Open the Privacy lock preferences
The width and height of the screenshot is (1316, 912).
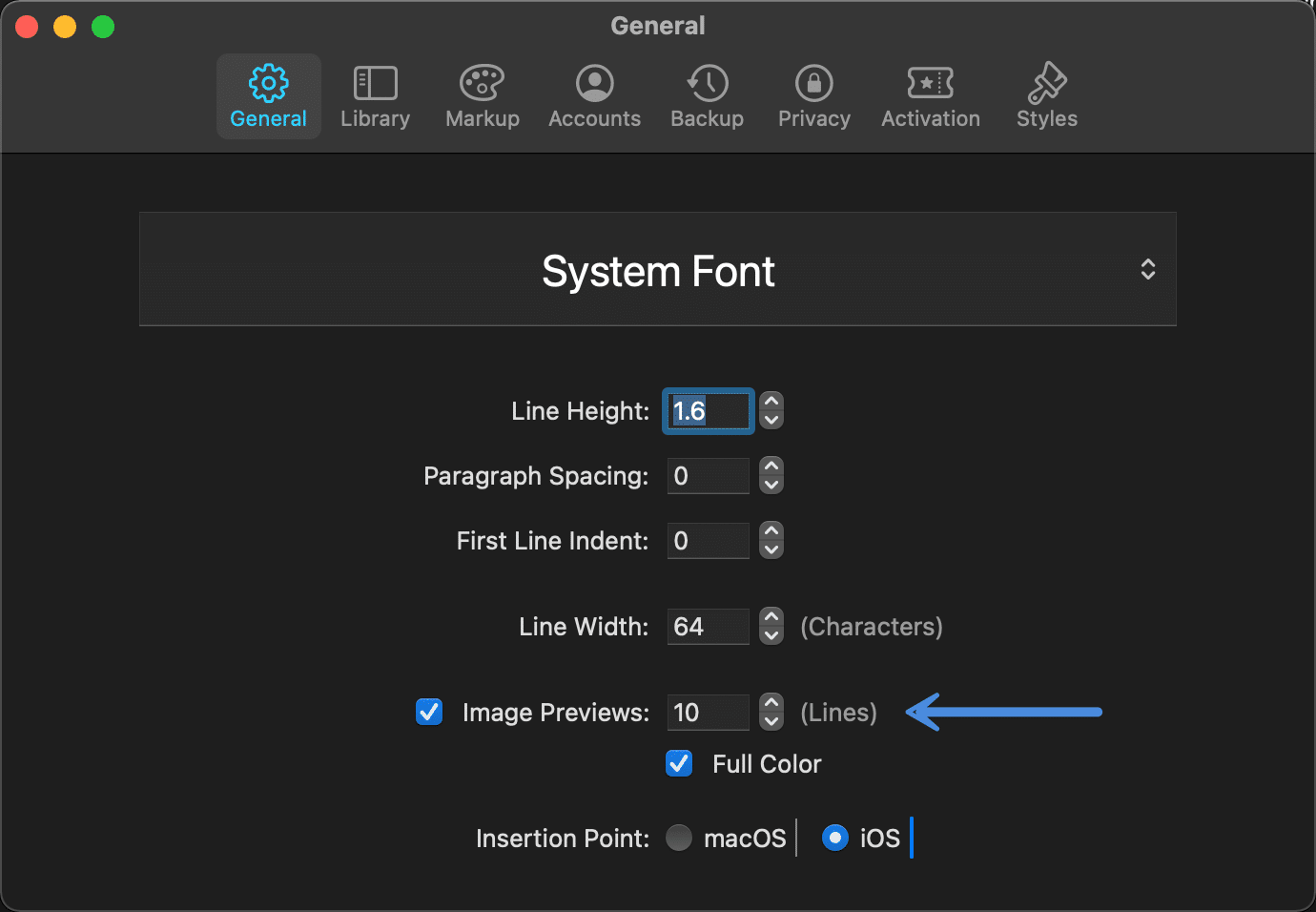click(x=813, y=96)
